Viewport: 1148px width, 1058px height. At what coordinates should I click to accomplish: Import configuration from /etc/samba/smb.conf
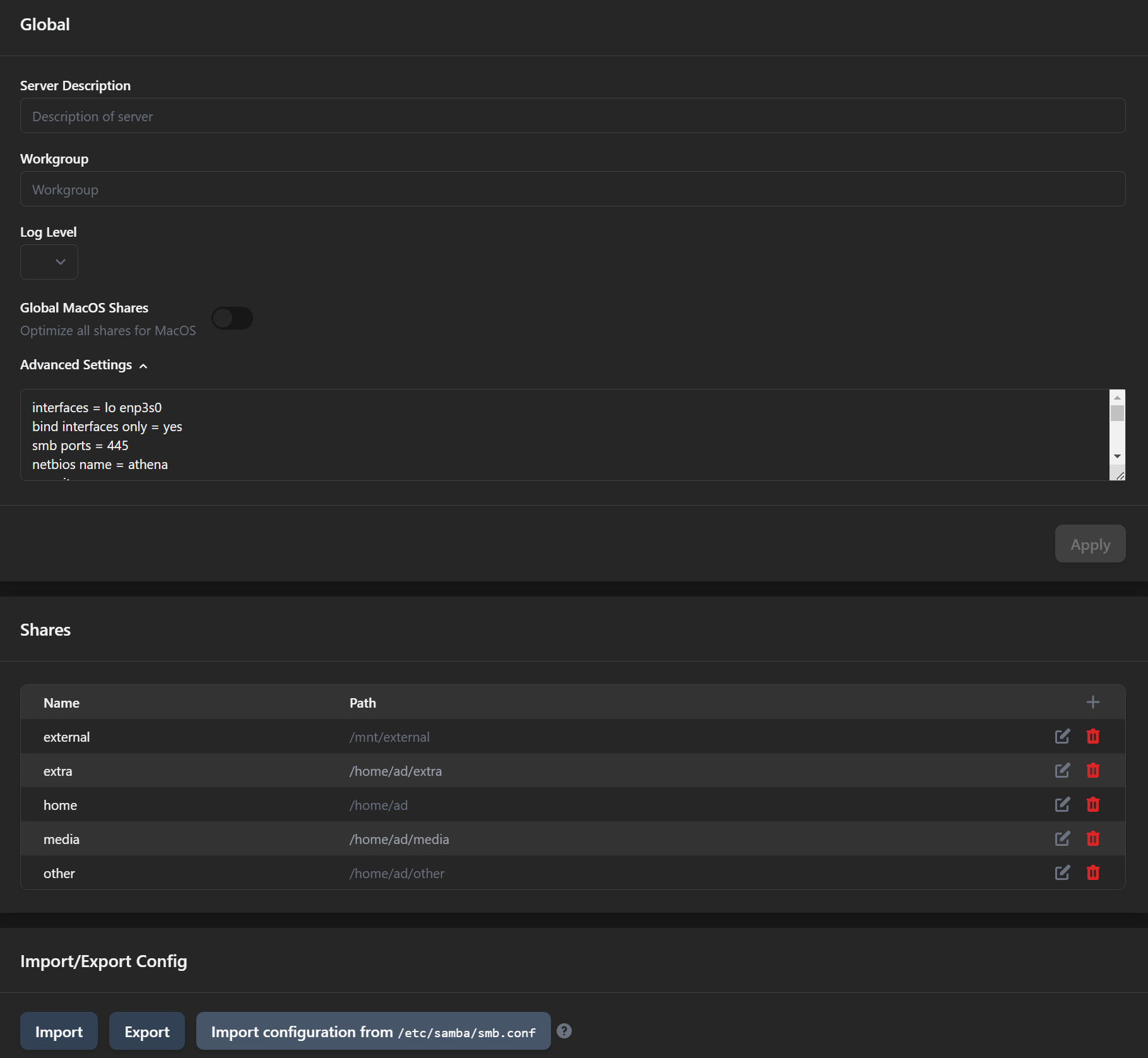point(373,1031)
